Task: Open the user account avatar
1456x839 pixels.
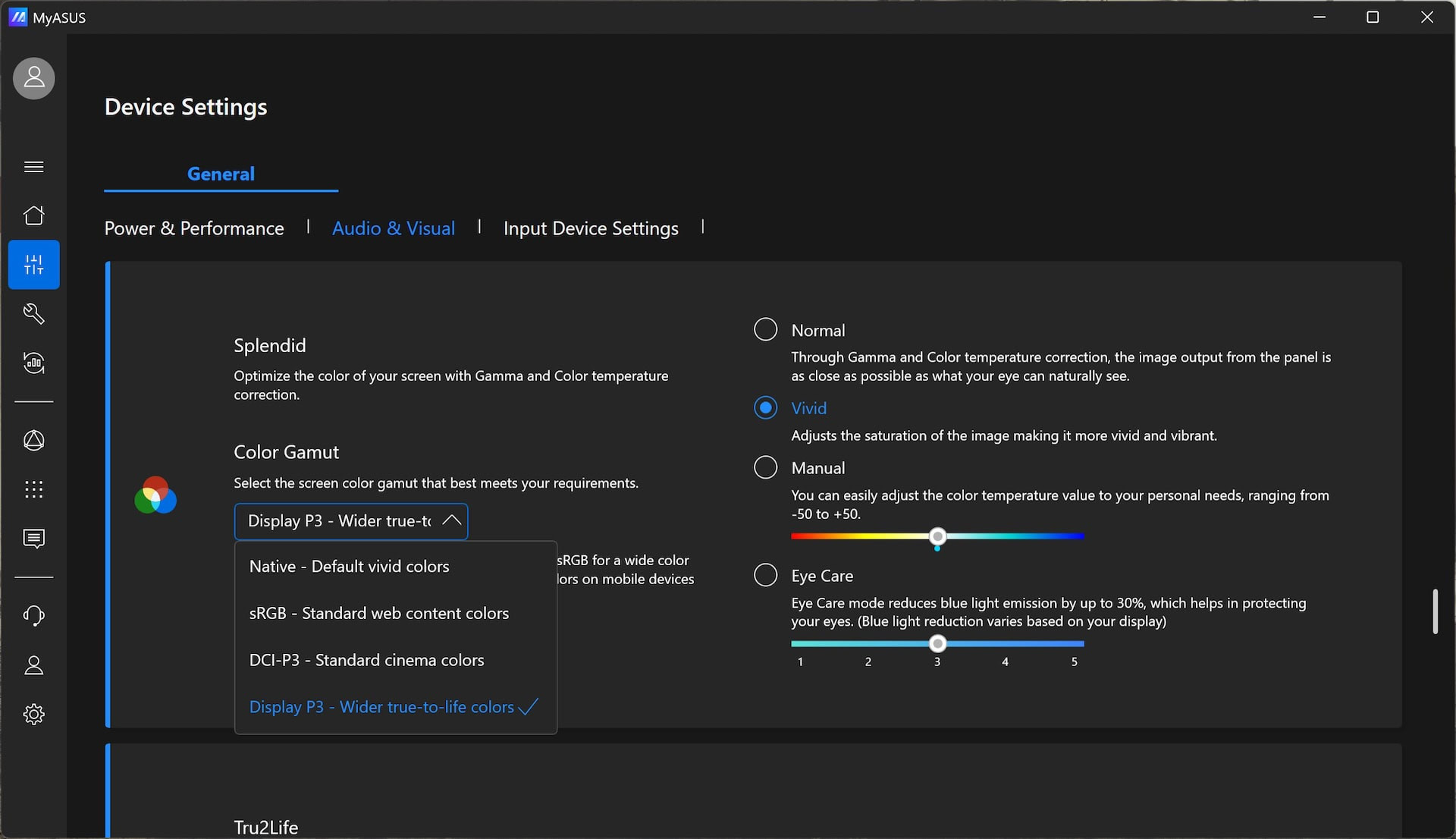Action: (x=34, y=78)
